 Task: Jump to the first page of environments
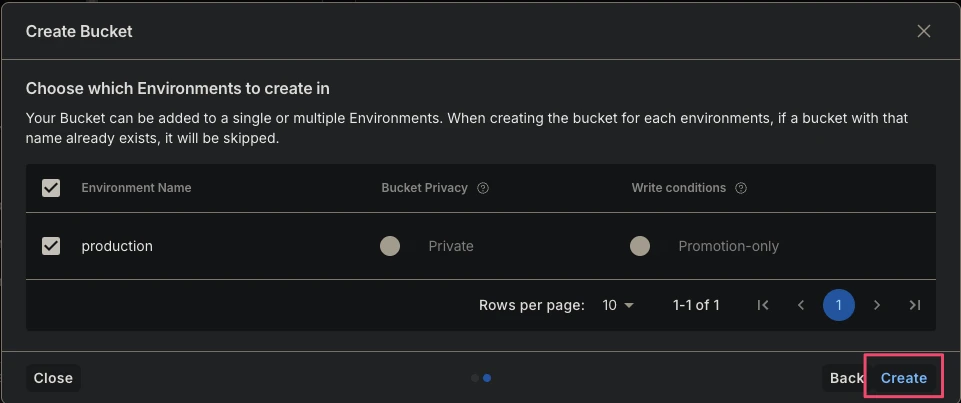tap(763, 305)
